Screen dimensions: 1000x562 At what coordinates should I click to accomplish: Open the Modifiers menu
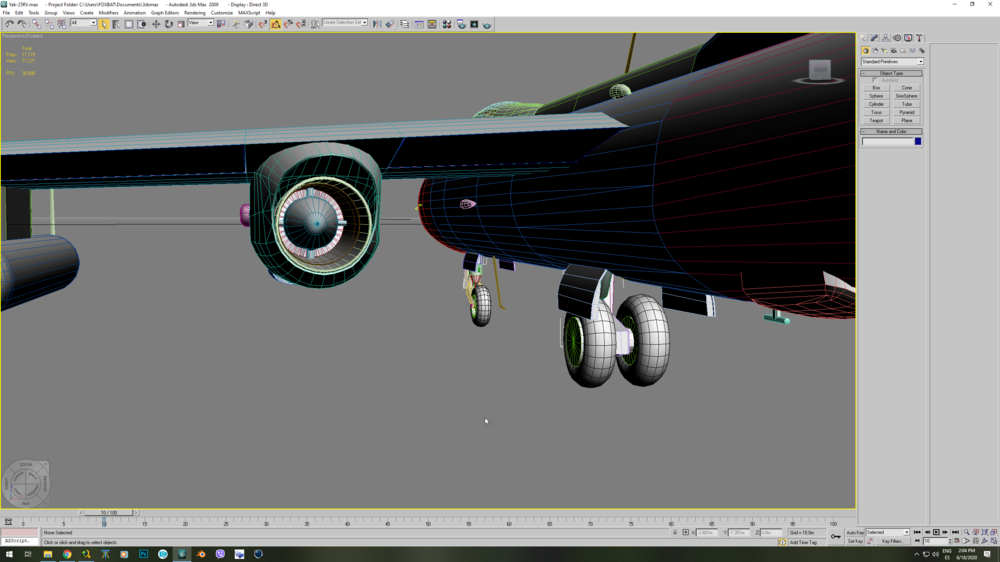108,13
